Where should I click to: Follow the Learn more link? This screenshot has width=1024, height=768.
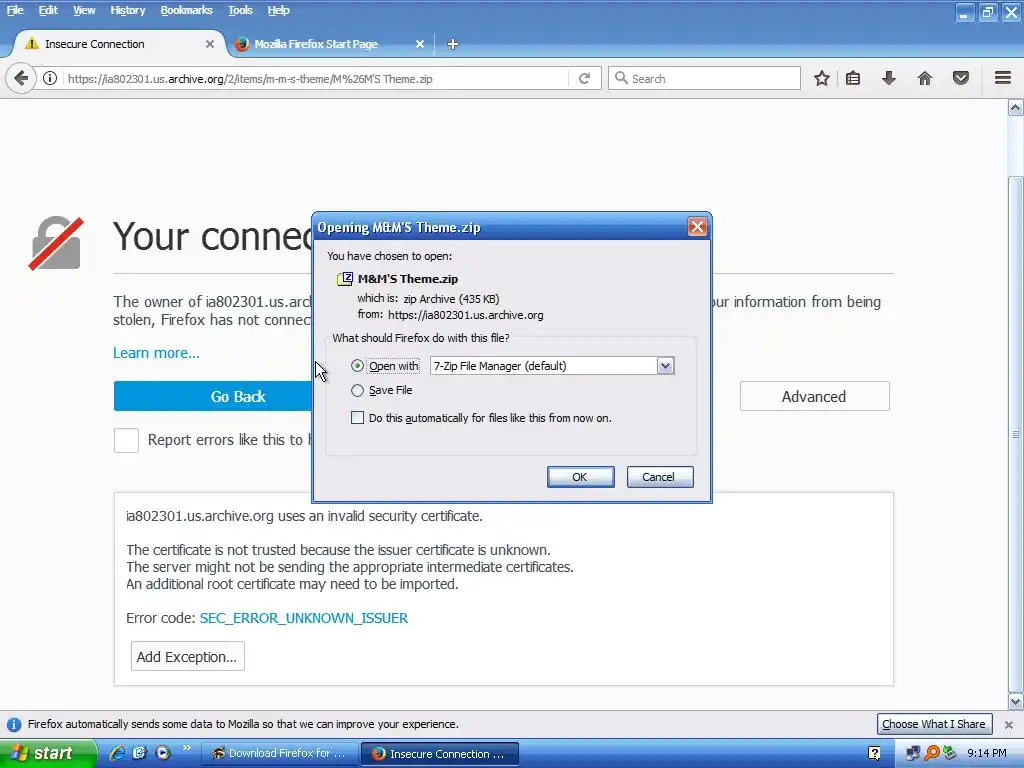(156, 353)
